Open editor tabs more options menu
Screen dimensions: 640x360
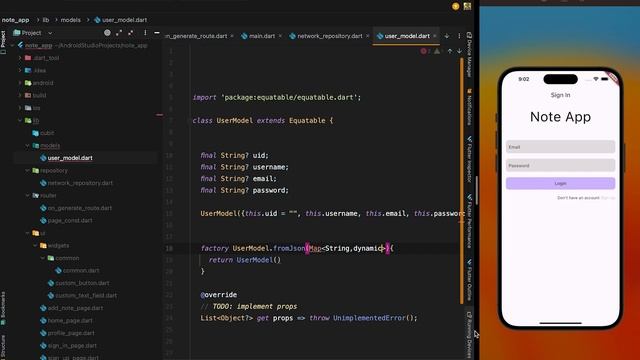[x=459, y=36]
